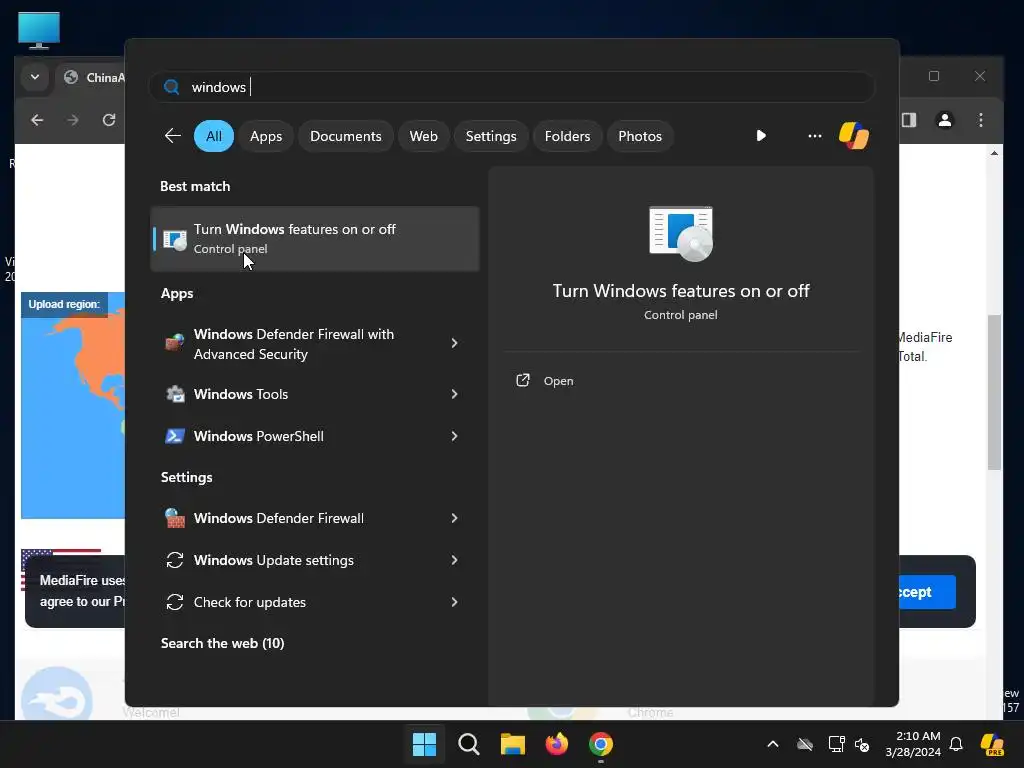Select the Folders filter tab

point(568,136)
